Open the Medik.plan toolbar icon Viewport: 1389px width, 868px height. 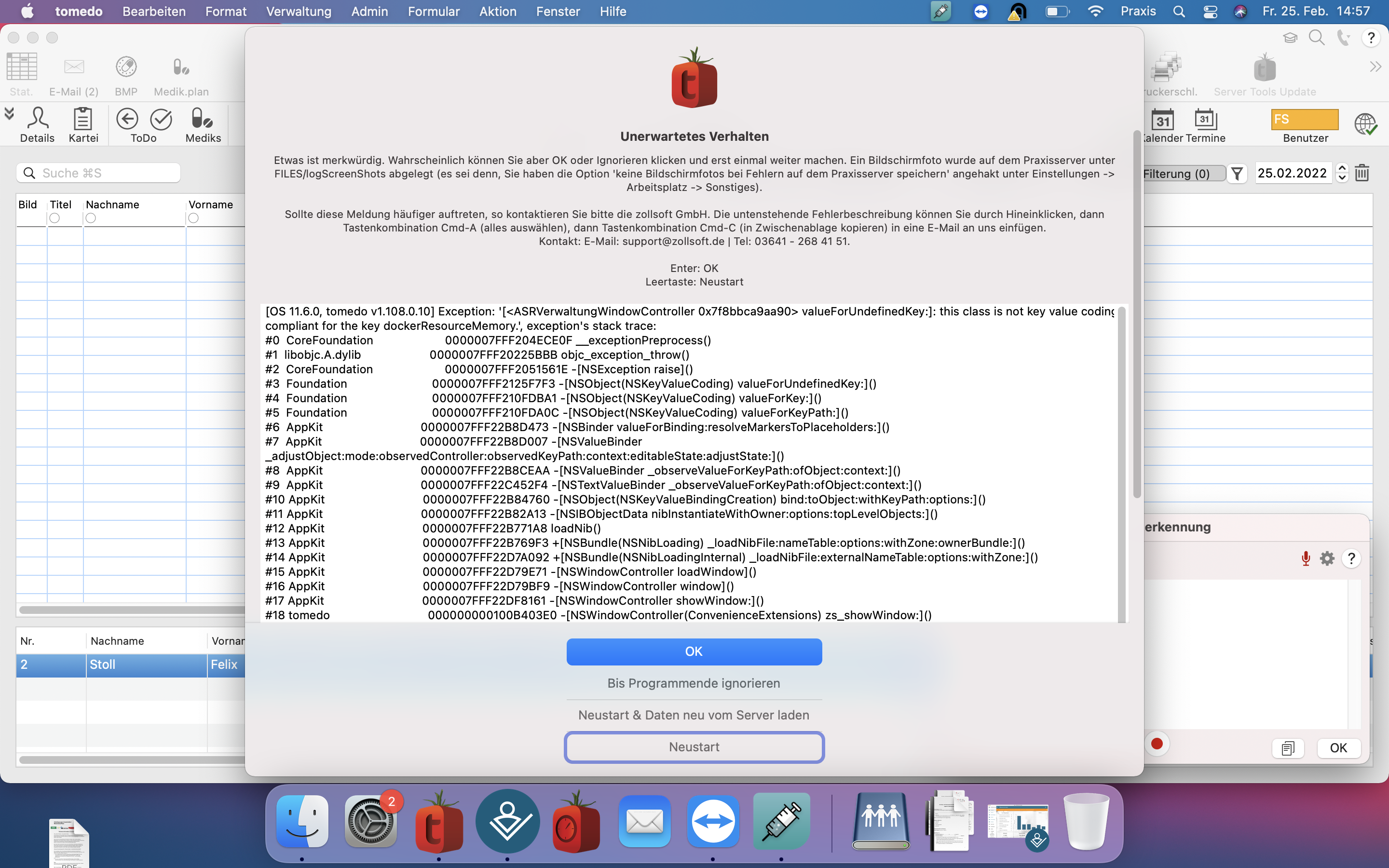181,67
